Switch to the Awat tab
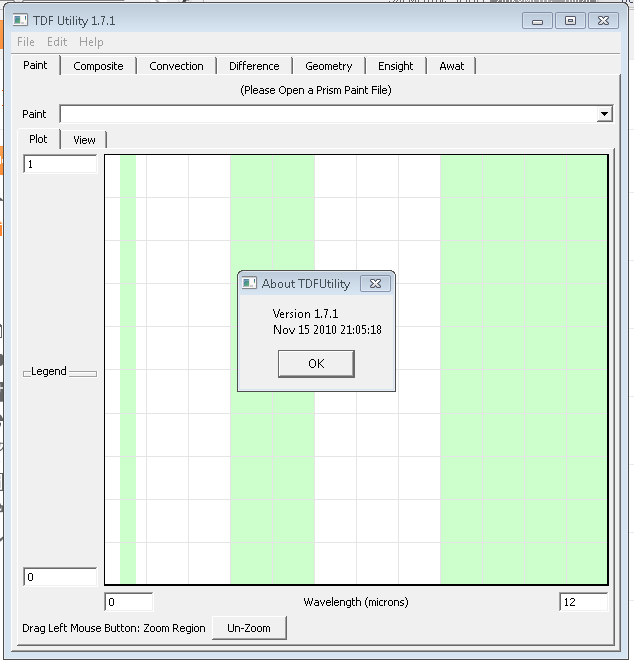Image resolution: width=634 pixels, height=666 pixels. [x=451, y=66]
